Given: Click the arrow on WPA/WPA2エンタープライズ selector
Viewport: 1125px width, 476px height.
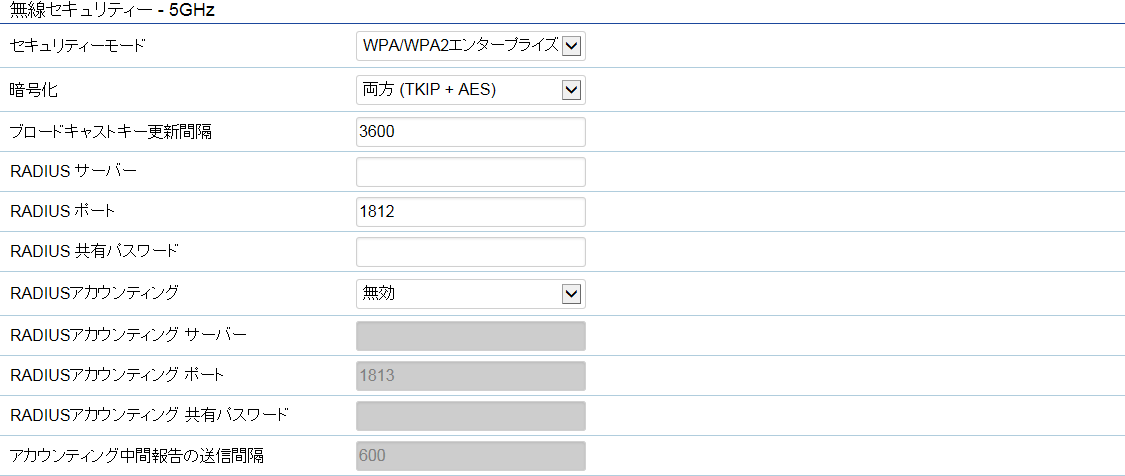Looking at the screenshot, I should coord(571,46).
